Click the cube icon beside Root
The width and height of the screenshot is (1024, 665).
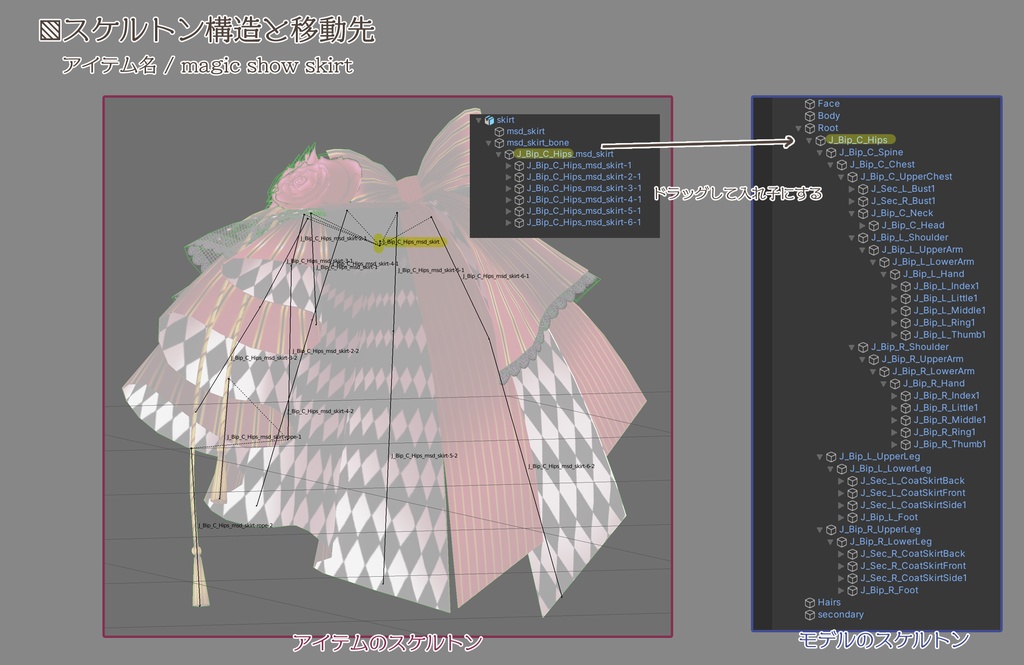[x=810, y=128]
